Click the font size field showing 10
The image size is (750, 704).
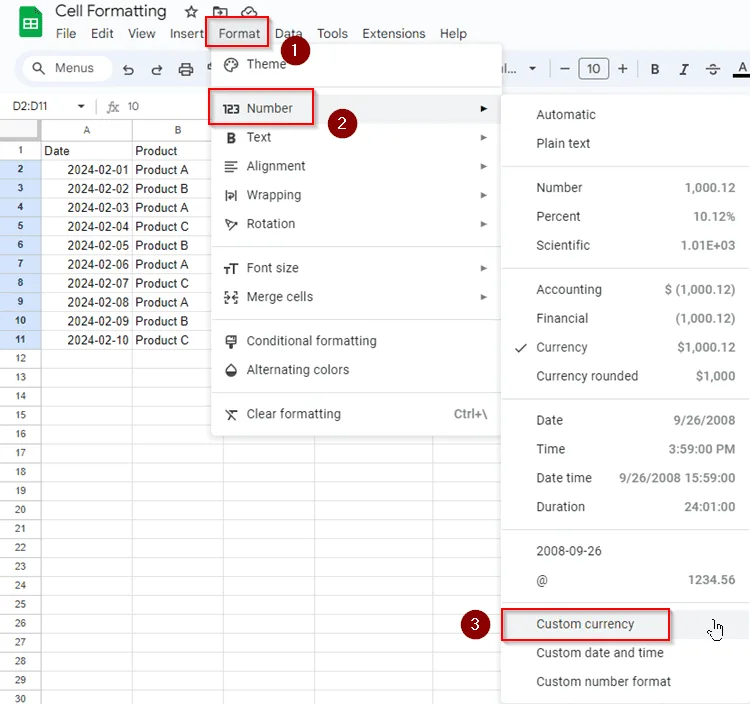[x=594, y=69]
